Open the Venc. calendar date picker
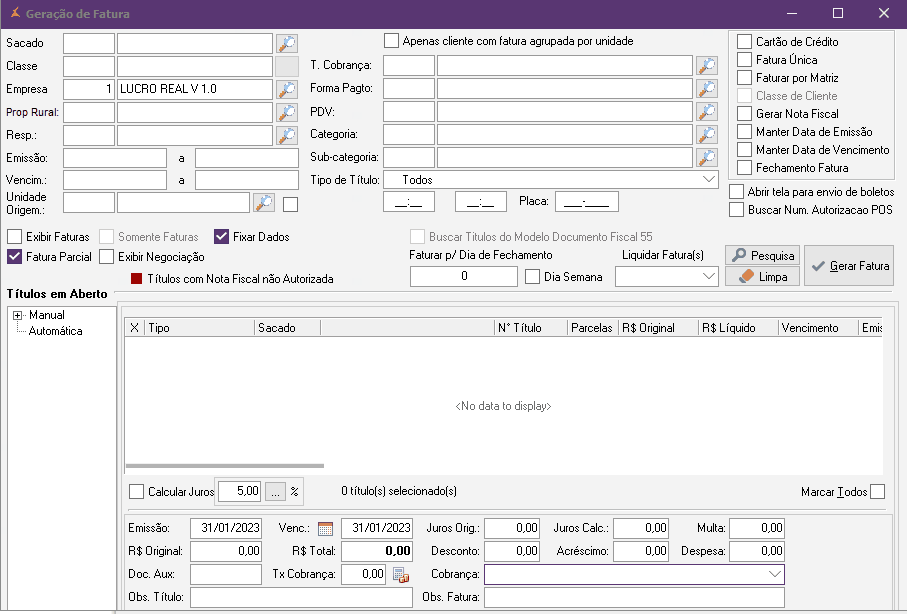The width and height of the screenshot is (907, 614). (x=325, y=528)
